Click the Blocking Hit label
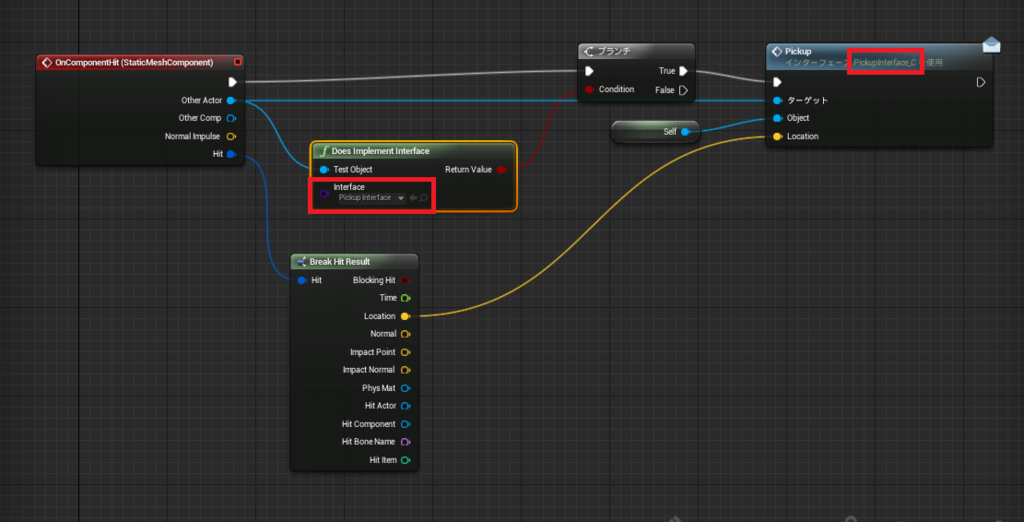Screen dimensions: 1024x522 [374, 280]
